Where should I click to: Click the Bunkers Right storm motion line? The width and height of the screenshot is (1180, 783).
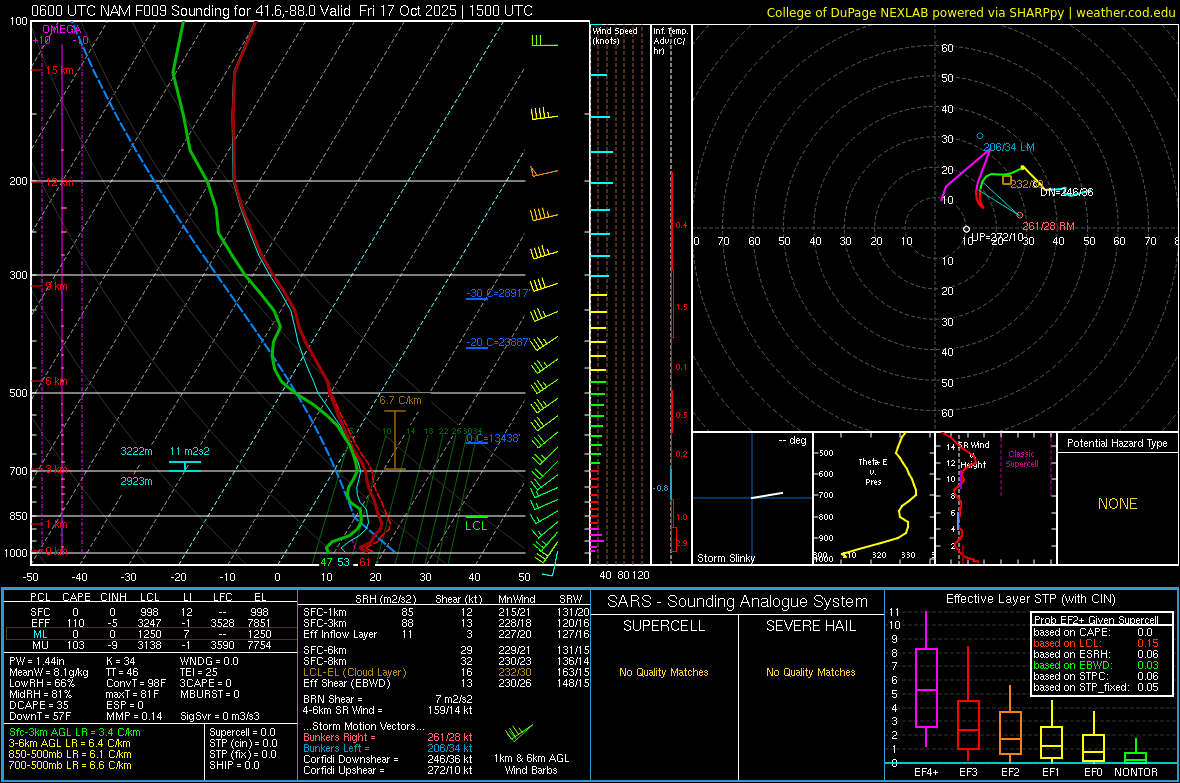(x=388, y=737)
